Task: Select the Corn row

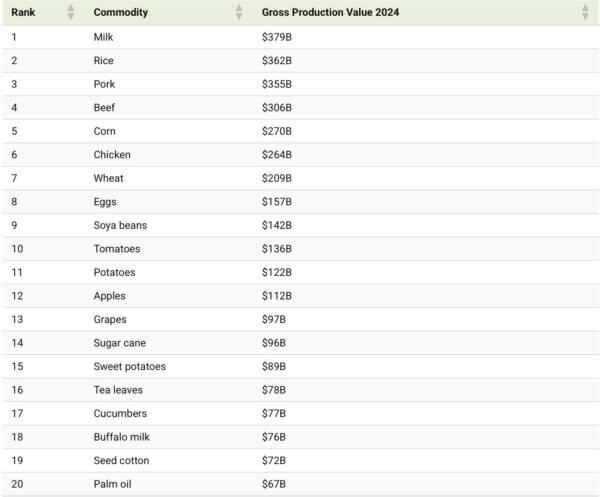Action: coord(301,131)
